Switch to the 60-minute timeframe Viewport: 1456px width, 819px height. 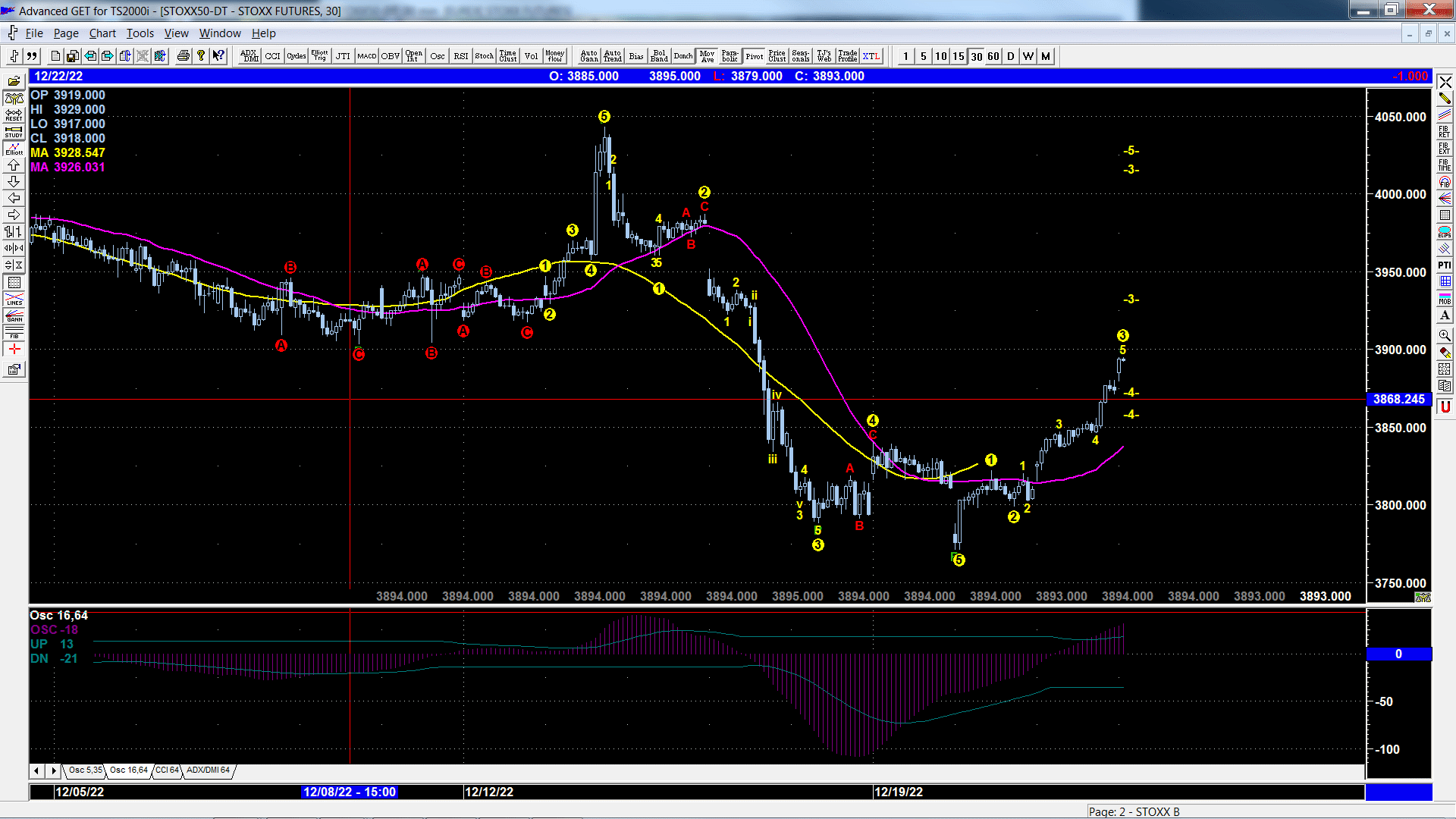(x=993, y=56)
